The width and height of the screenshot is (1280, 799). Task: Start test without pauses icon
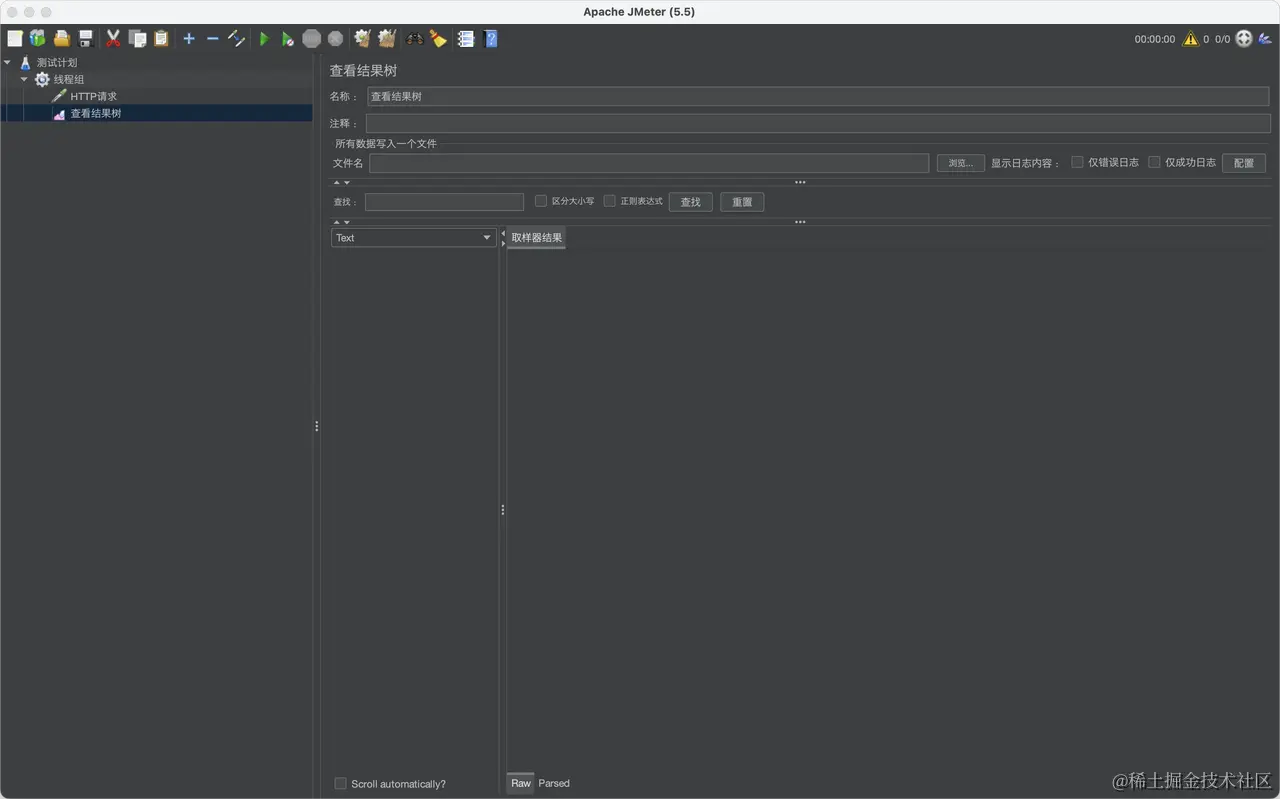tap(287, 39)
